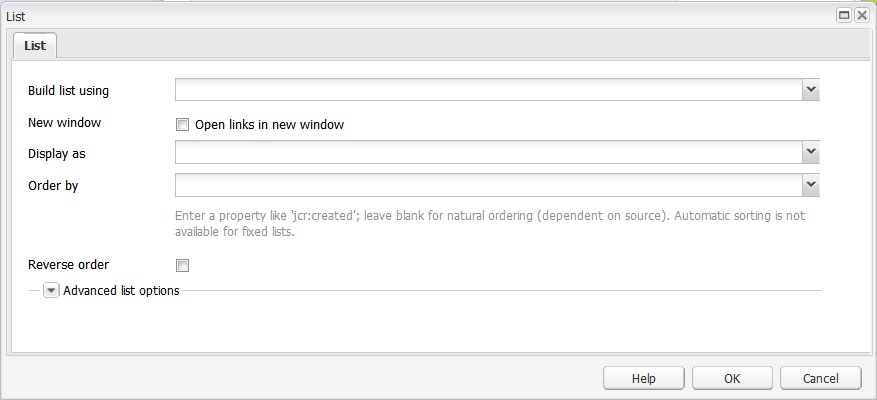Open the Order by dropdown arrow
877x400 pixels.
click(810, 185)
